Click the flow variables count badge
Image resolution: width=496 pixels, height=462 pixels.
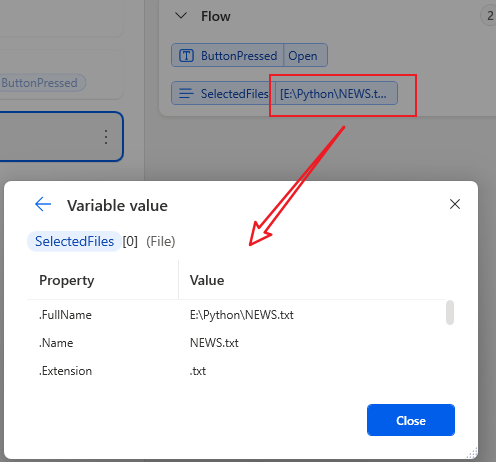click(x=489, y=16)
